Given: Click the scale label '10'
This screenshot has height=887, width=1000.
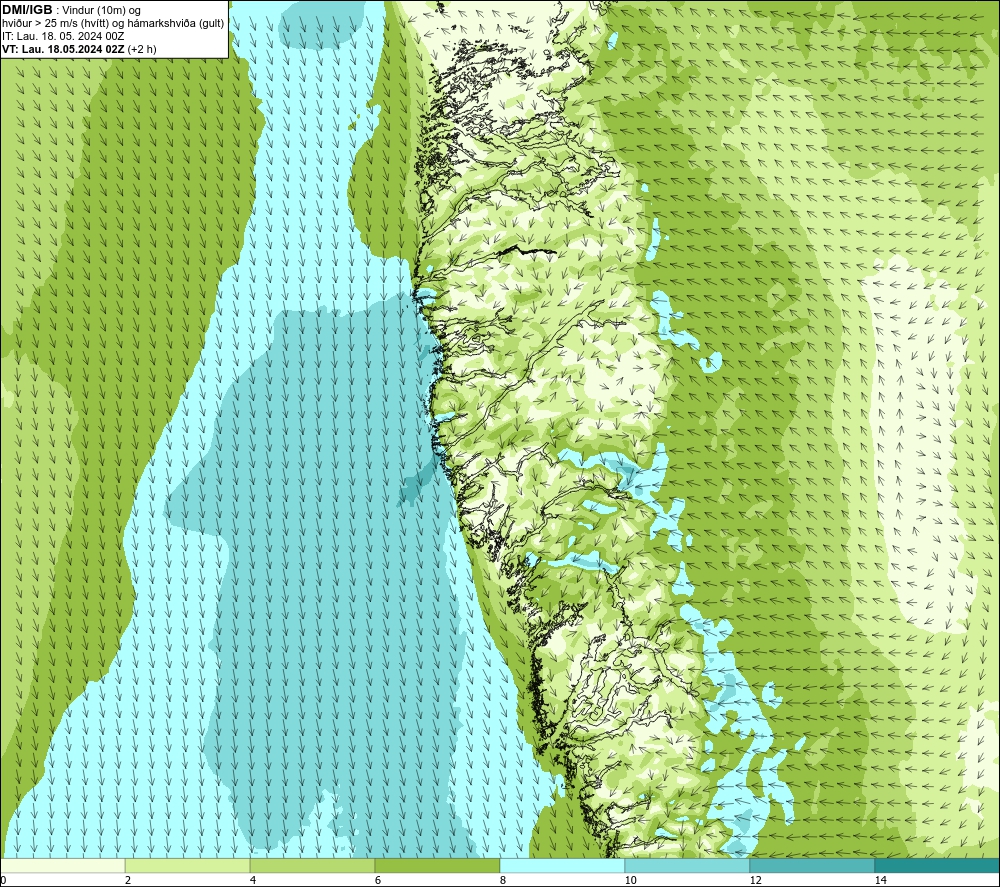Looking at the screenshot, I should (x=630, y=880).
